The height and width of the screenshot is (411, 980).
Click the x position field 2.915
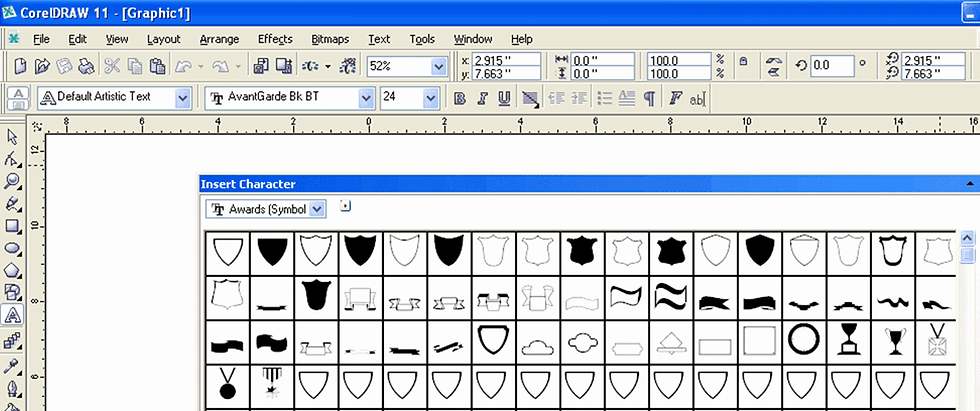[507, 61]
